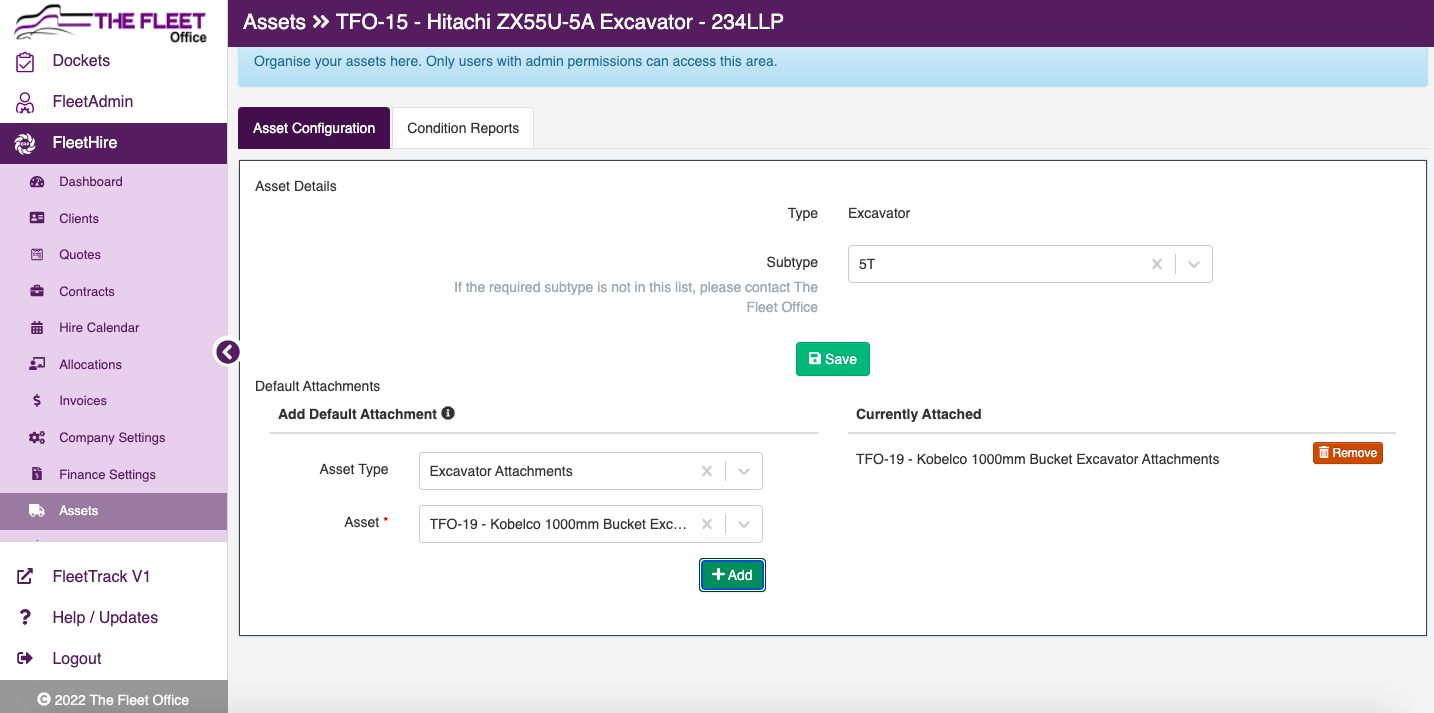Switch to the Asset Configuration tab

(x=314, y=128)
